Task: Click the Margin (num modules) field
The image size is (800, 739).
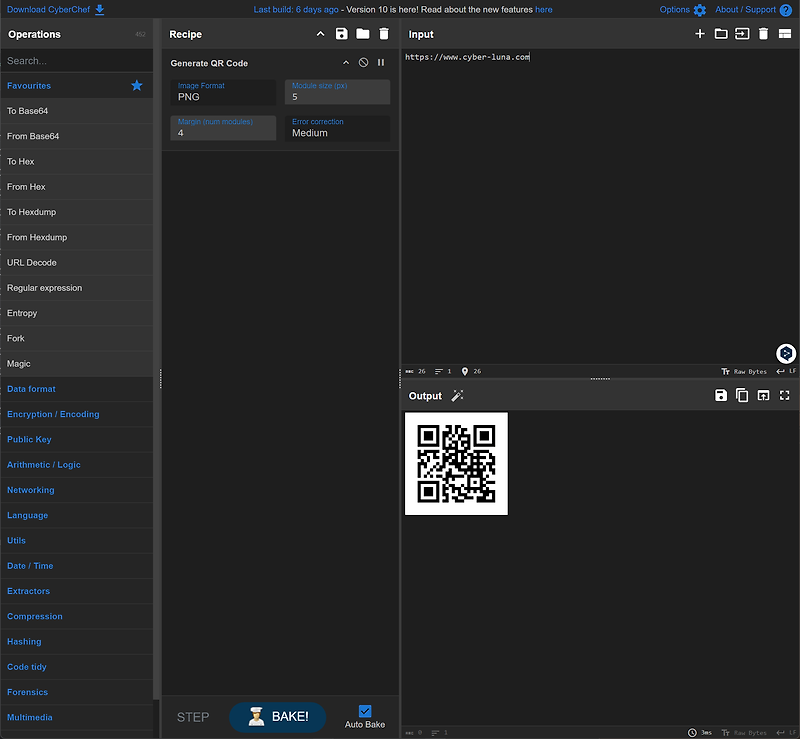Action: [x=223, y=128]
